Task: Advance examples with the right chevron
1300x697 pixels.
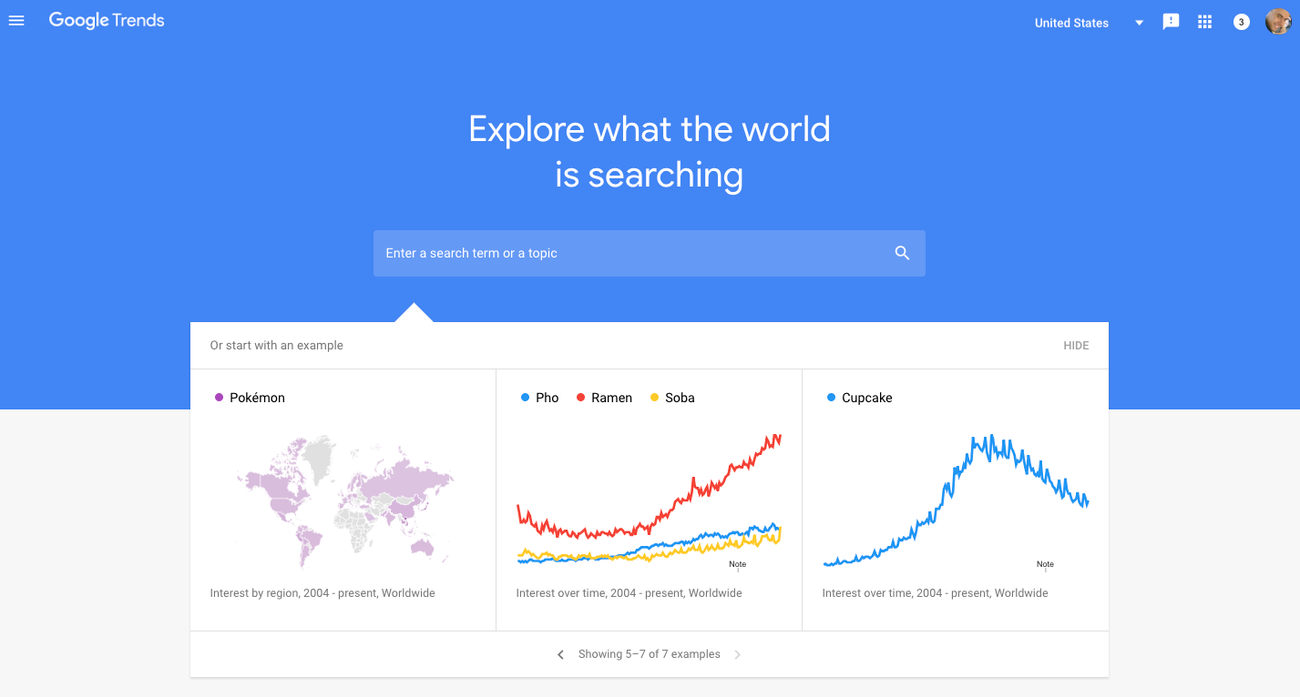Action: click(x=737, y=654)
